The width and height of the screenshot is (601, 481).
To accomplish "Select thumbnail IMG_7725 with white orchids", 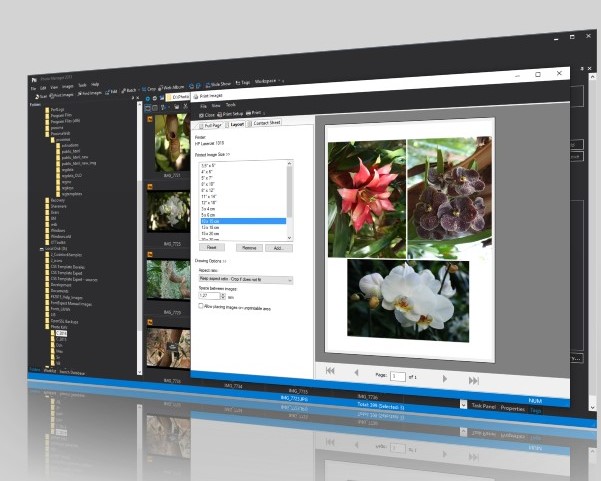I will pos(168,212).
